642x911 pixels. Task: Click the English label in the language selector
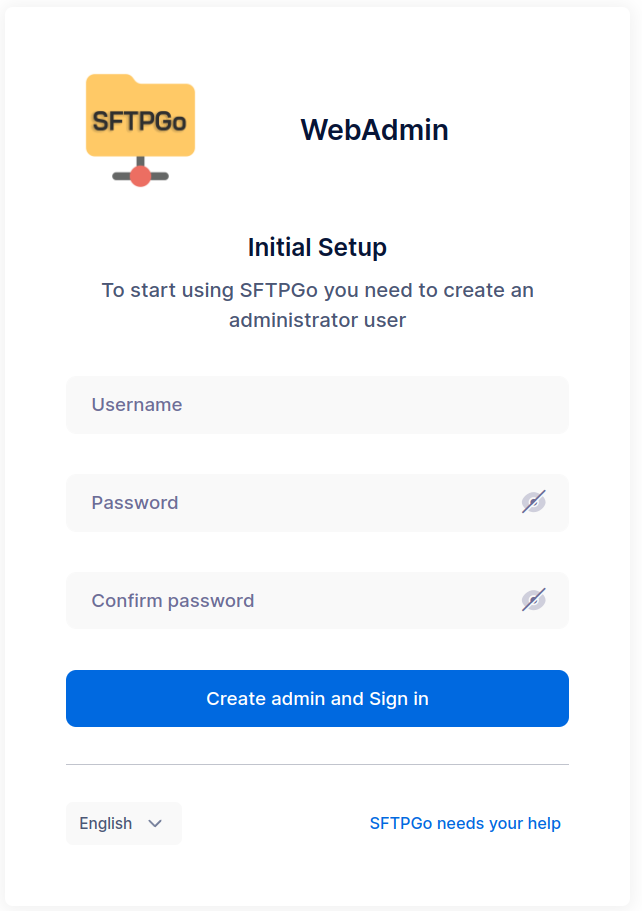point(106,823)
